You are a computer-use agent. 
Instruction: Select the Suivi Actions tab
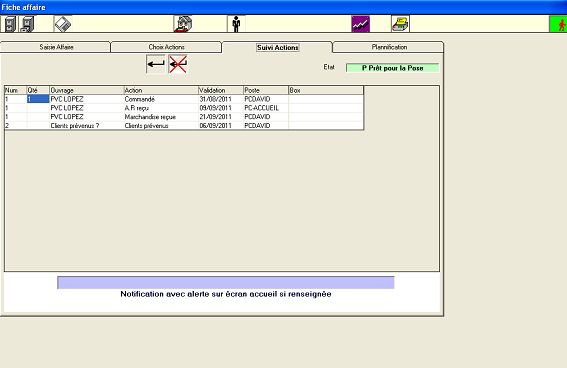(x=277, y=47)
